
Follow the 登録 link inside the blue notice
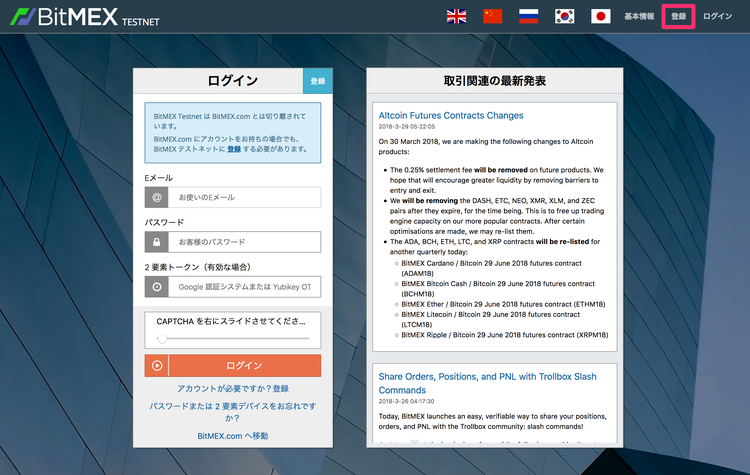point(234,149)
